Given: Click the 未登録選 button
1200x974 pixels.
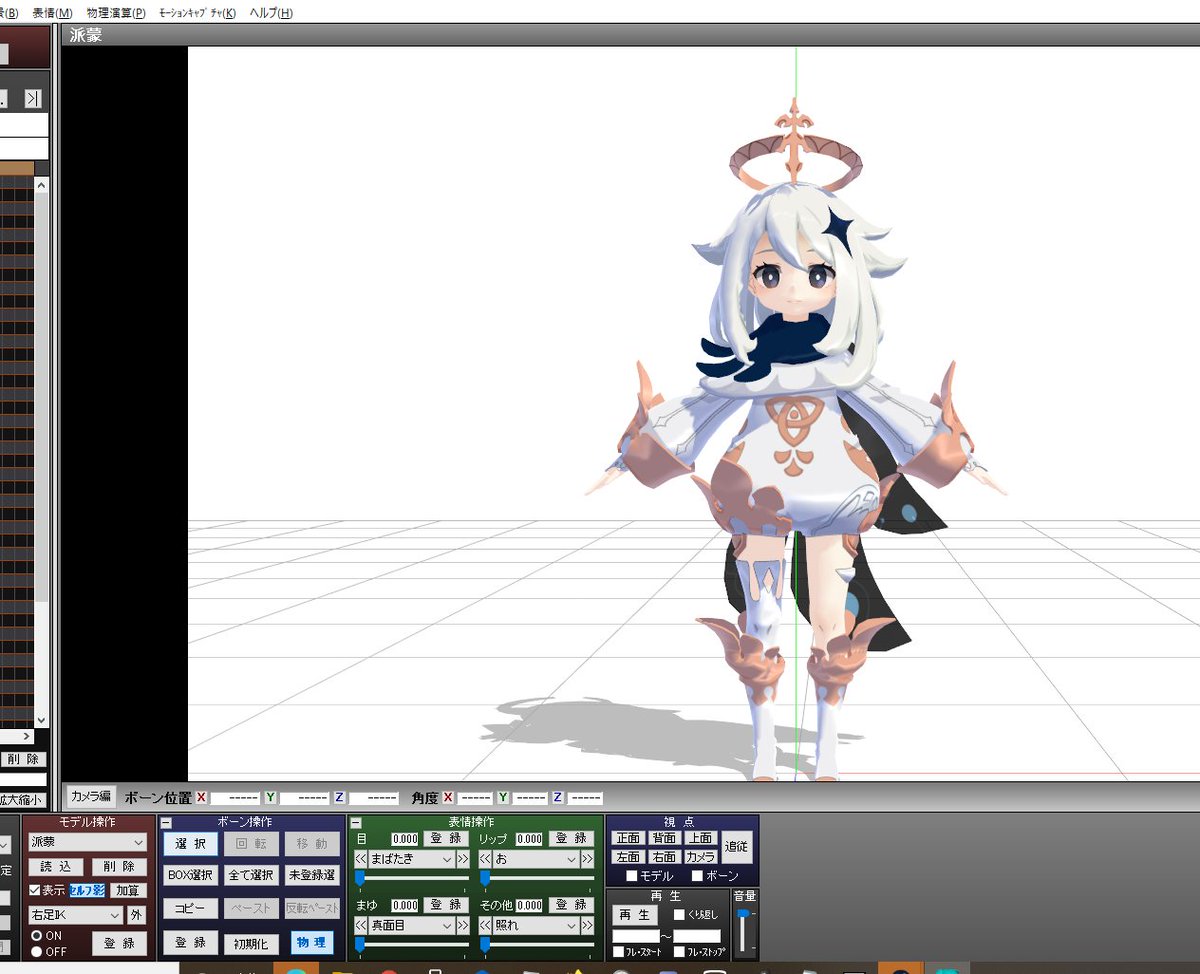Looking at the screenshot, I should click(312, 876).
